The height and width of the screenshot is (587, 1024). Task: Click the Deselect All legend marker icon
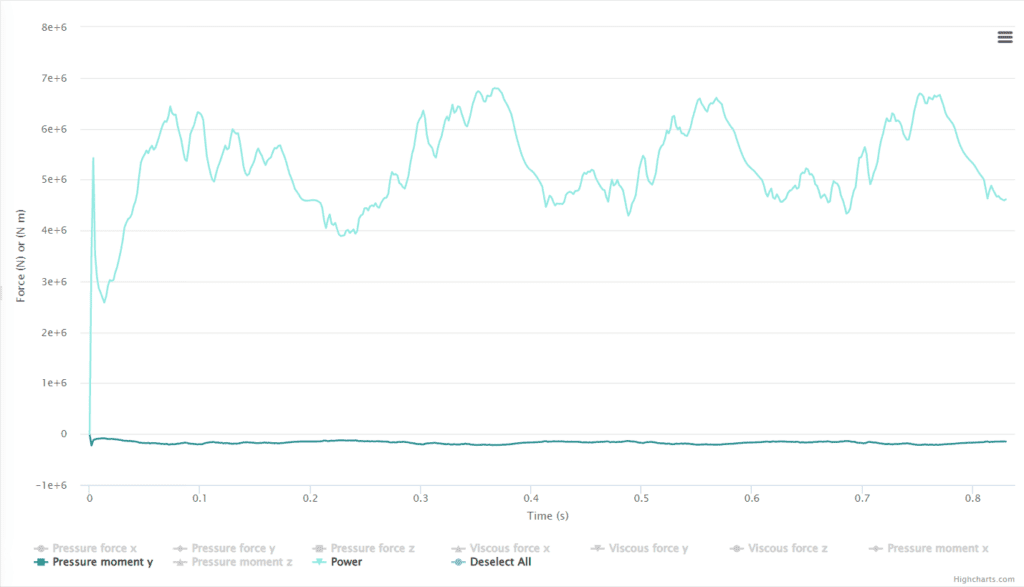457,562
